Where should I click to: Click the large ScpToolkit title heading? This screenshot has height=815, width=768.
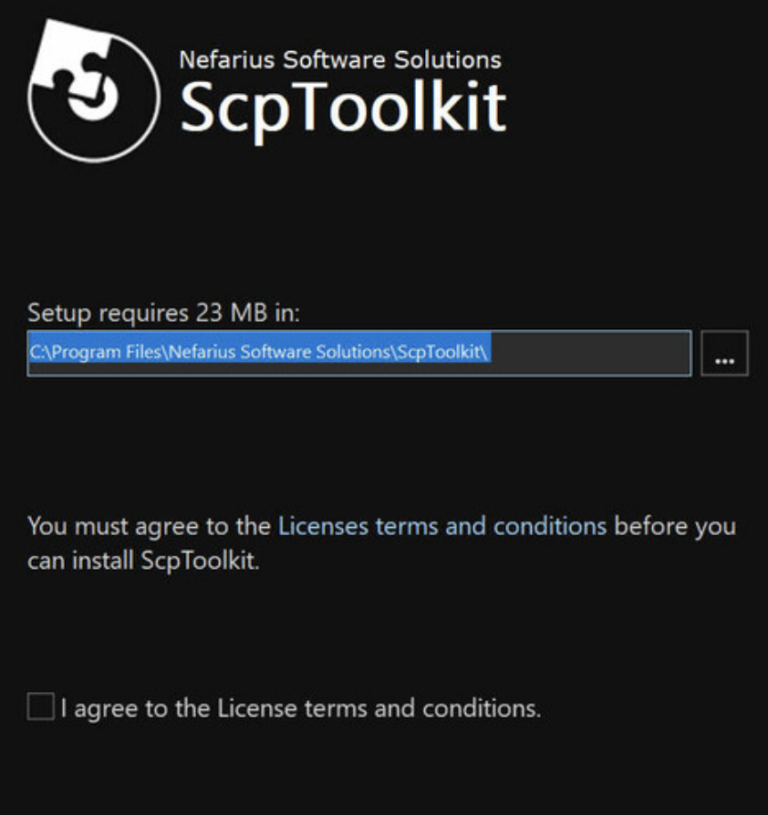click(342, 107)
